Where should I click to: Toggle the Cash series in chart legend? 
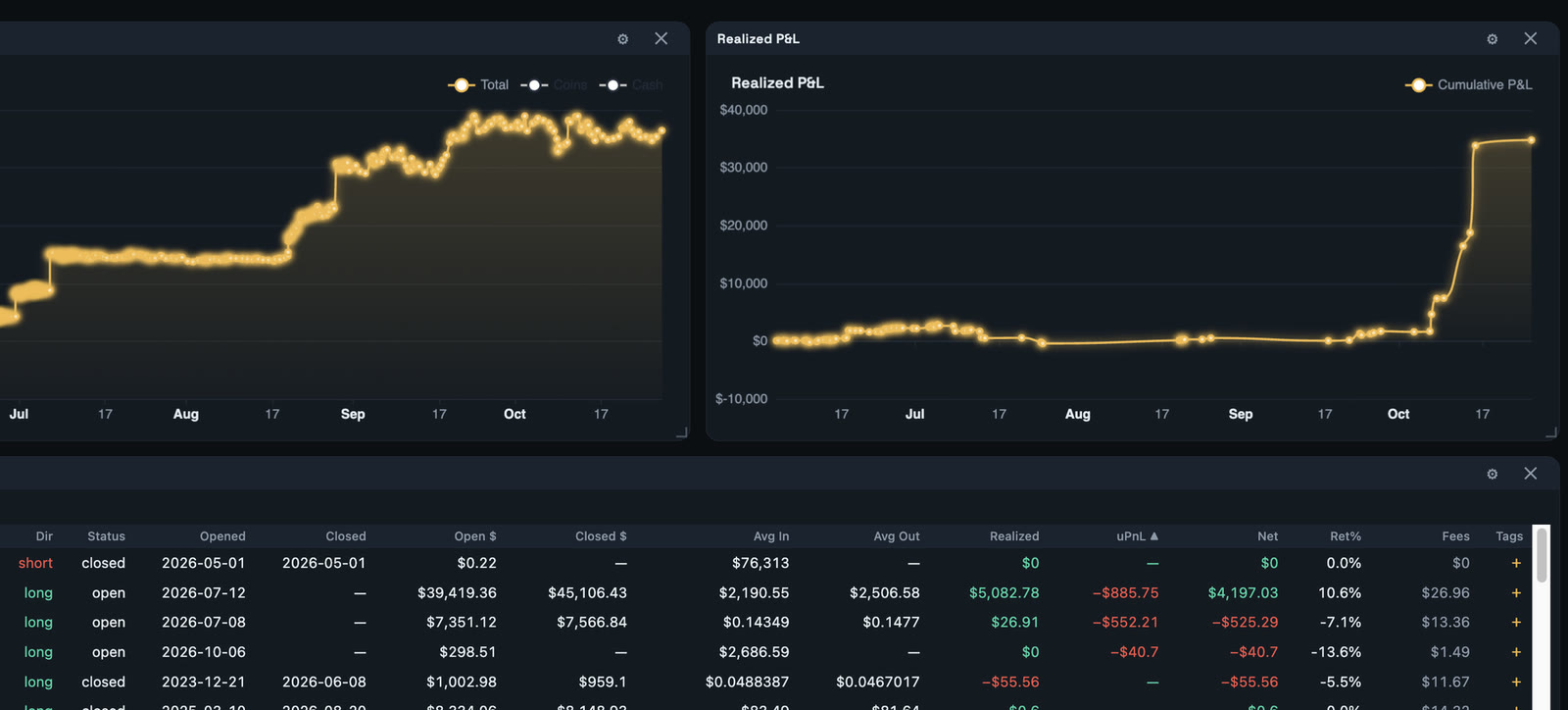click(x=631, y=85)
